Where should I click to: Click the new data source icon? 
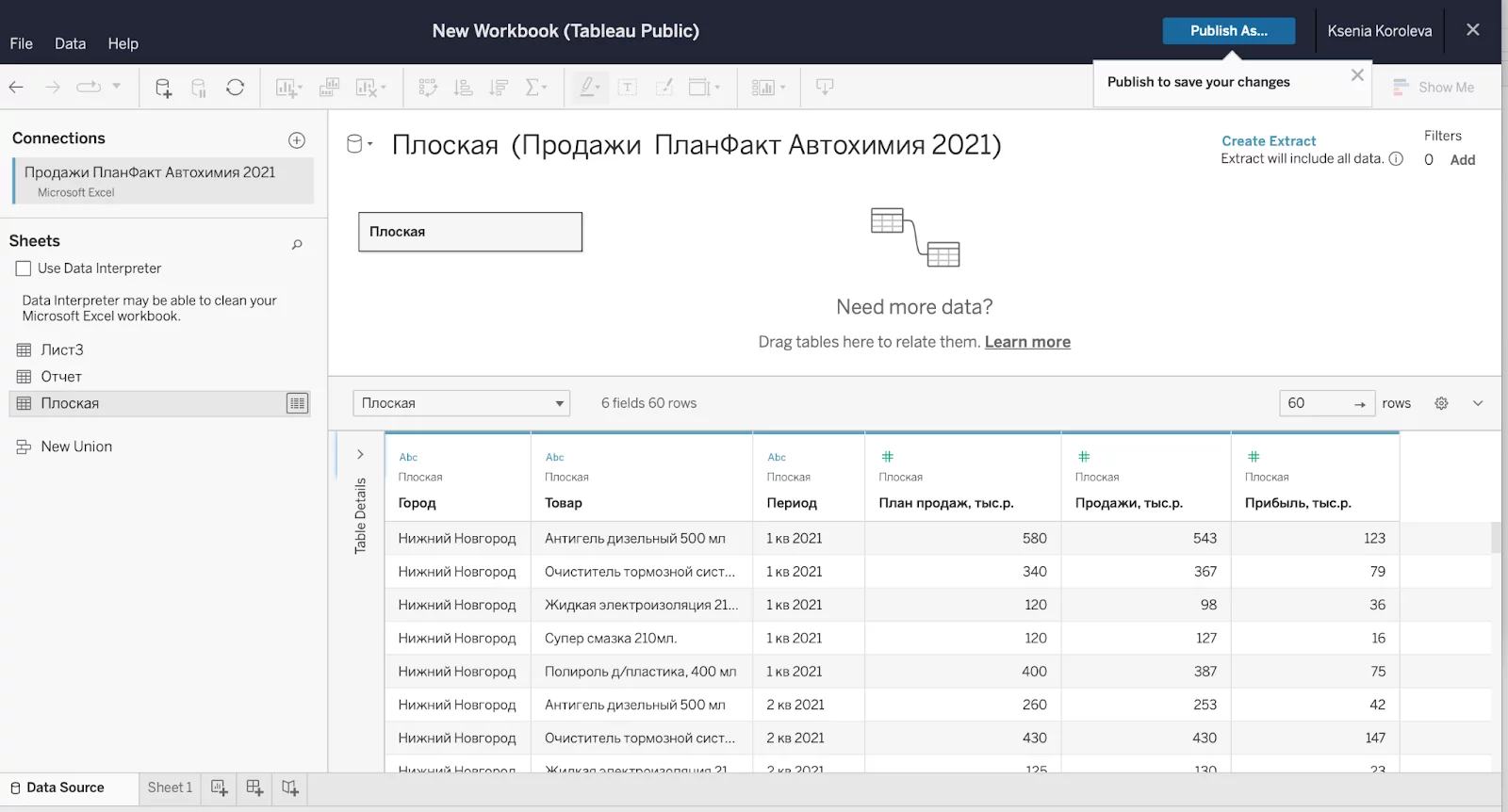coord(163,88)
